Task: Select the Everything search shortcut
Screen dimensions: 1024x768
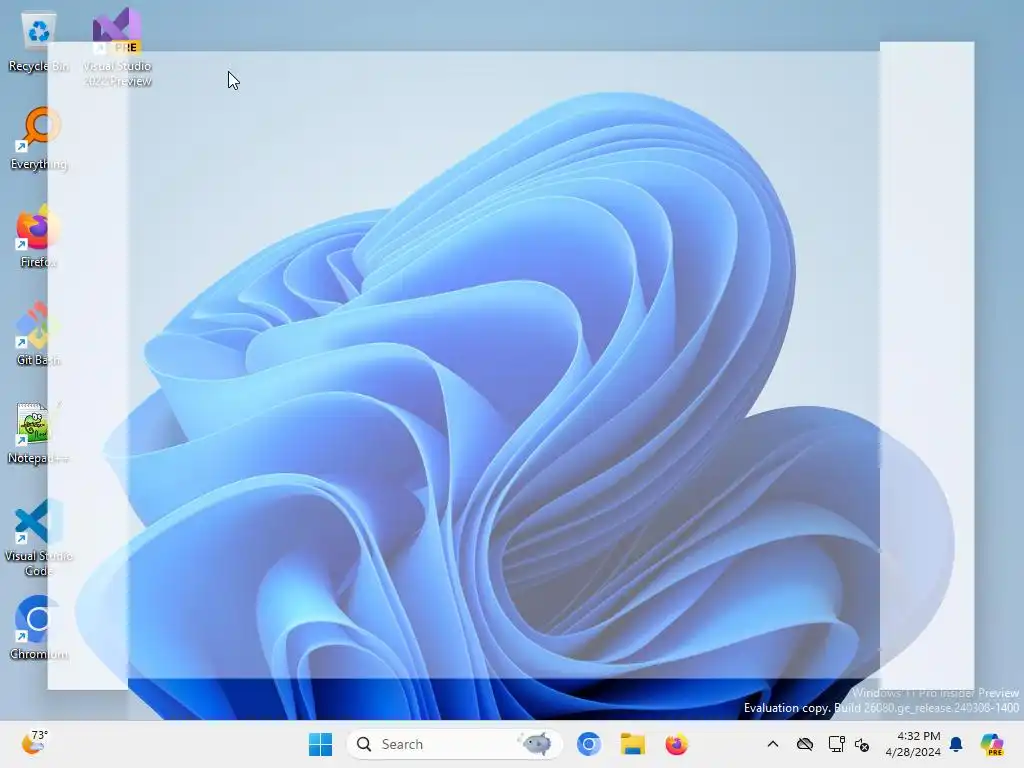Action: point(39,140)
